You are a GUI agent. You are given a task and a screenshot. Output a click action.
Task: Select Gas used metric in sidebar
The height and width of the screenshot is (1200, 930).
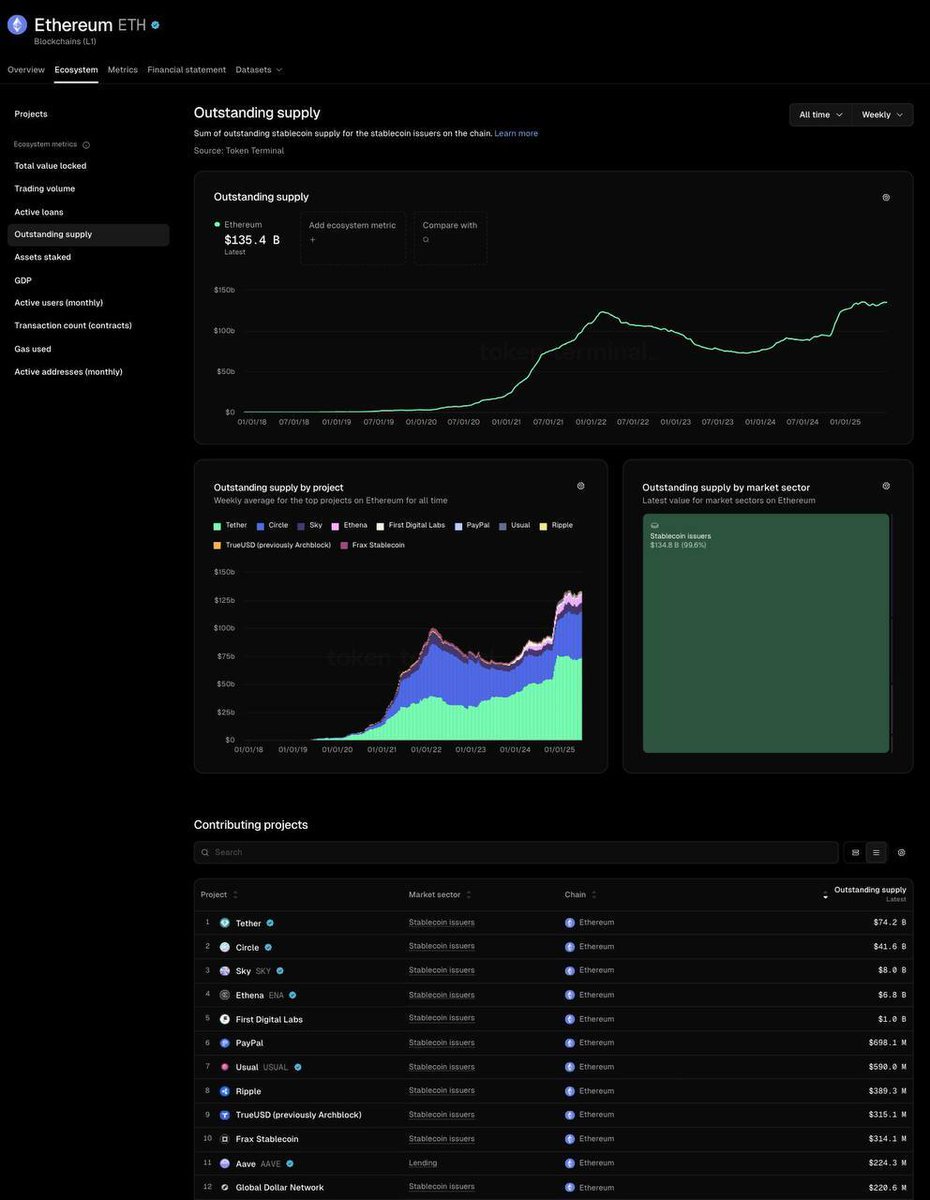click(33, 349)
